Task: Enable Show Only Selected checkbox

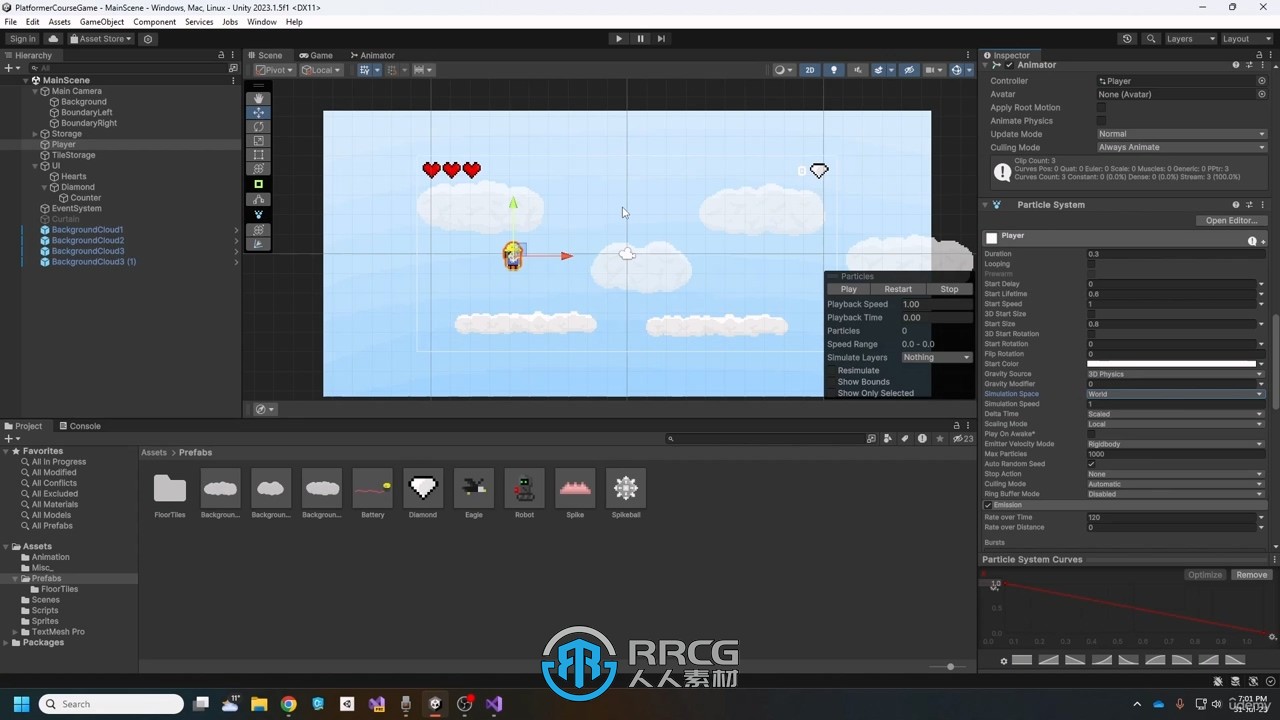Action: (x=831, y=393)
